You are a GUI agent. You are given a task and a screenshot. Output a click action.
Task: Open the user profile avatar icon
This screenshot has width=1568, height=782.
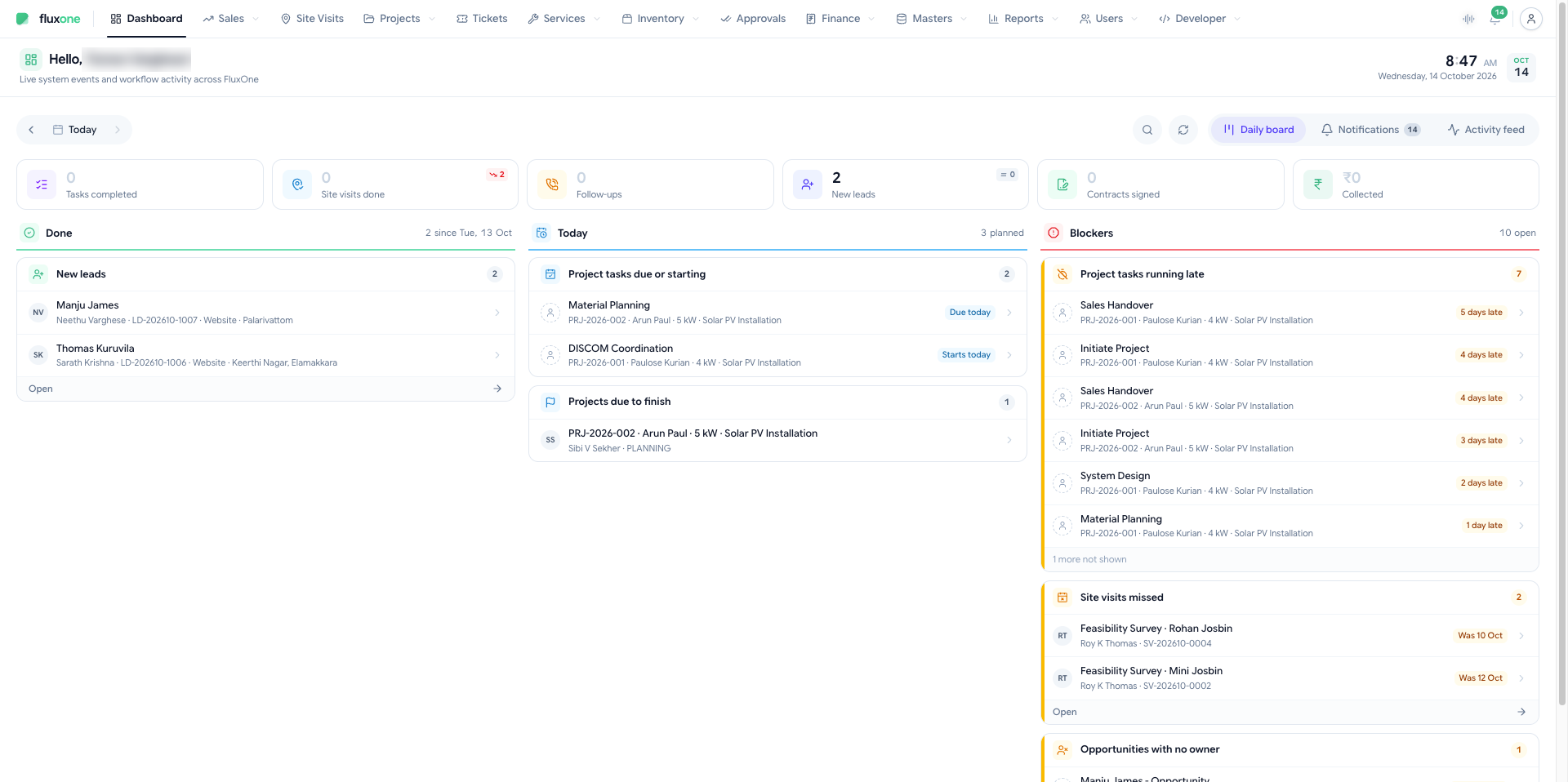(x=1531, y=19)
